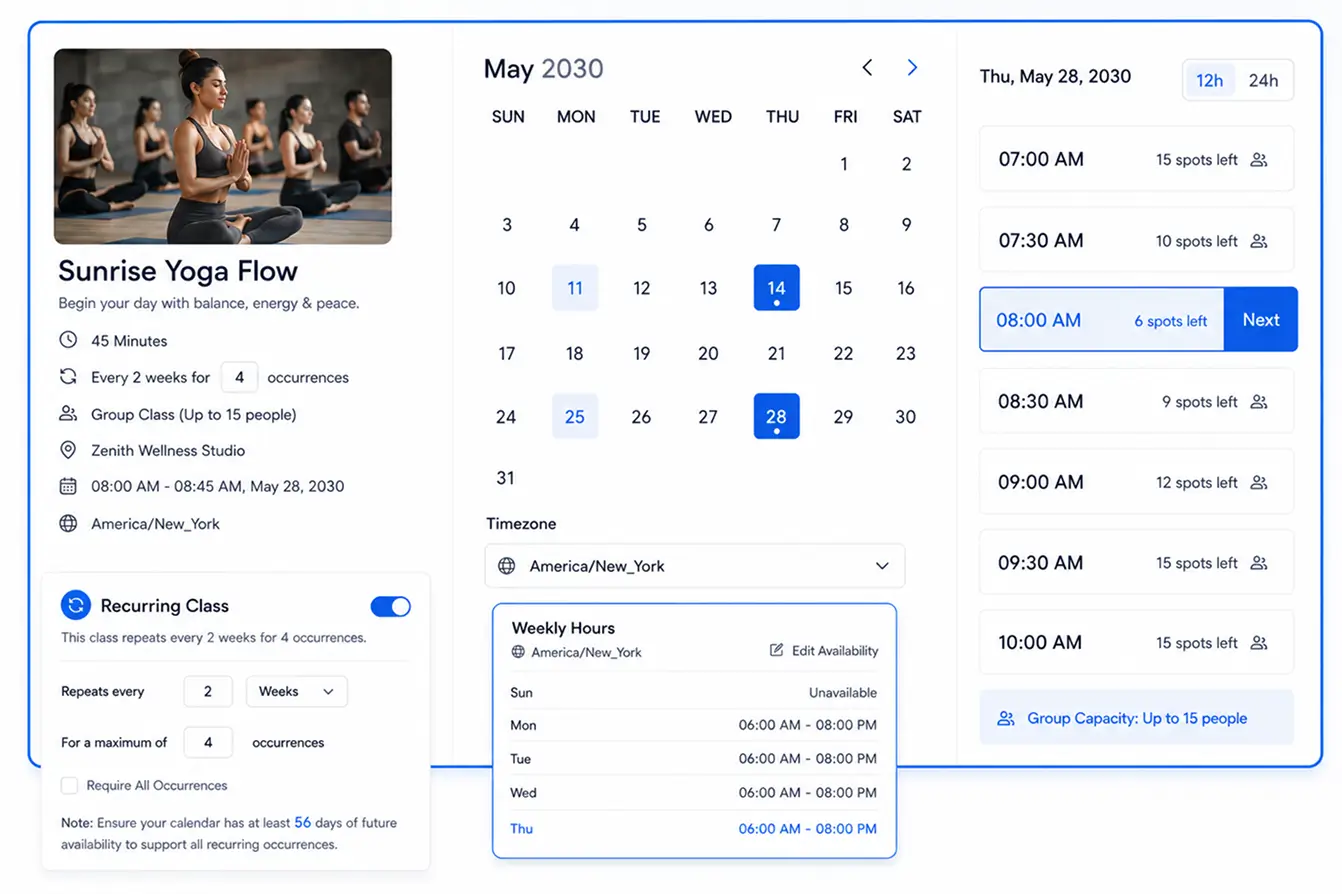Click the repeat icon beside Every 2 weeks
Viewport: 1342px width, 894px height.
[68, 377]
